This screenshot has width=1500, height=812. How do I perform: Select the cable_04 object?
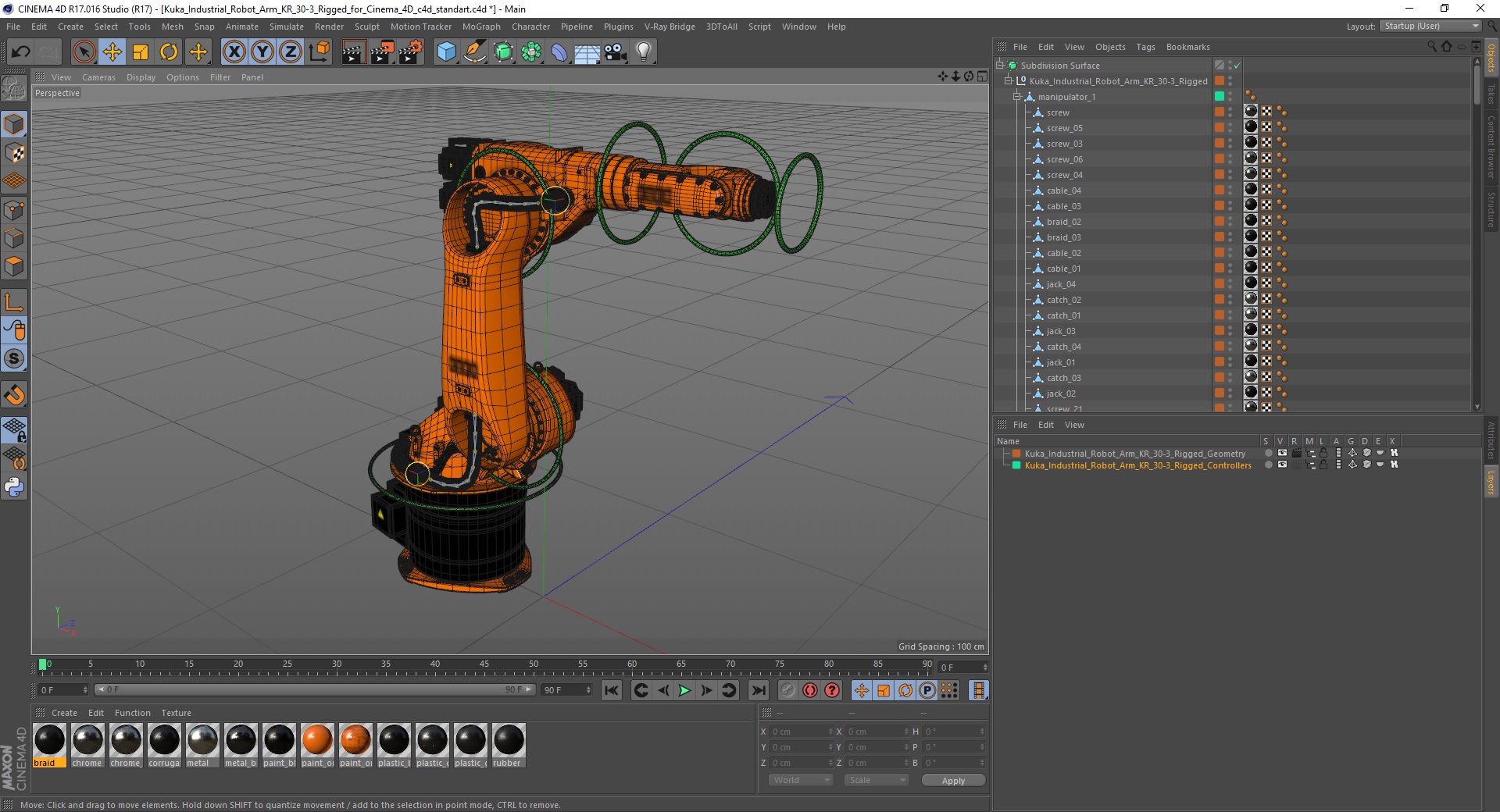[x=1063, y=191]
